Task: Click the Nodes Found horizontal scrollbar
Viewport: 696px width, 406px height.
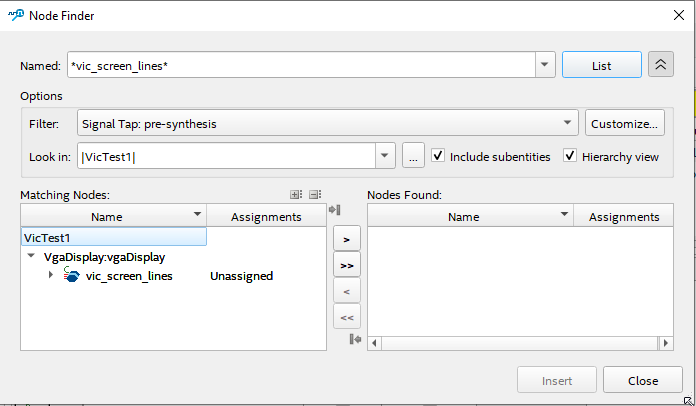Action: pos(515,343)
